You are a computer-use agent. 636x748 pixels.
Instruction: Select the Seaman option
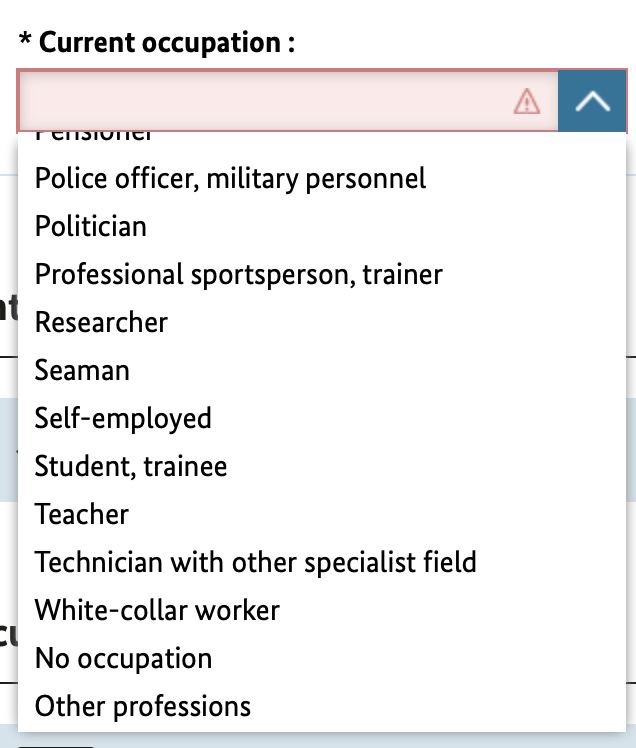82,371
